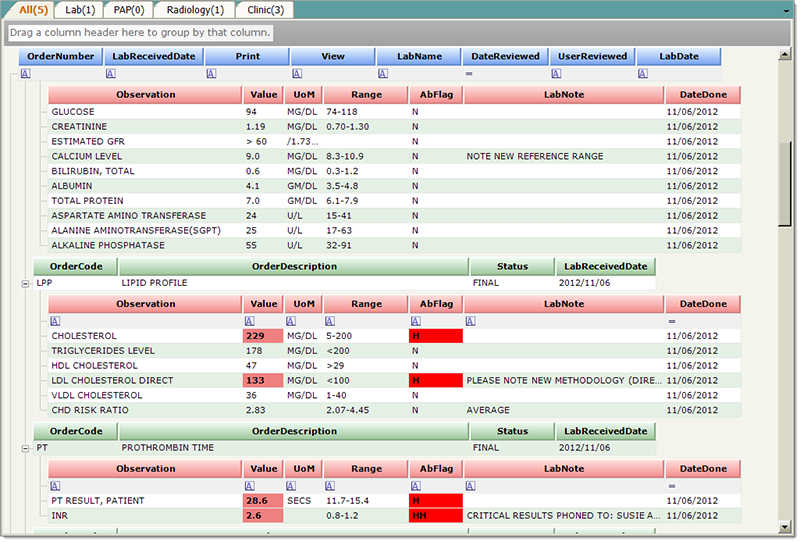This screenshot has width=800, height=542.
Task: Click the red H flag for CHOLESTEROL
Action: pyautogui.click(x=436, y=336)
